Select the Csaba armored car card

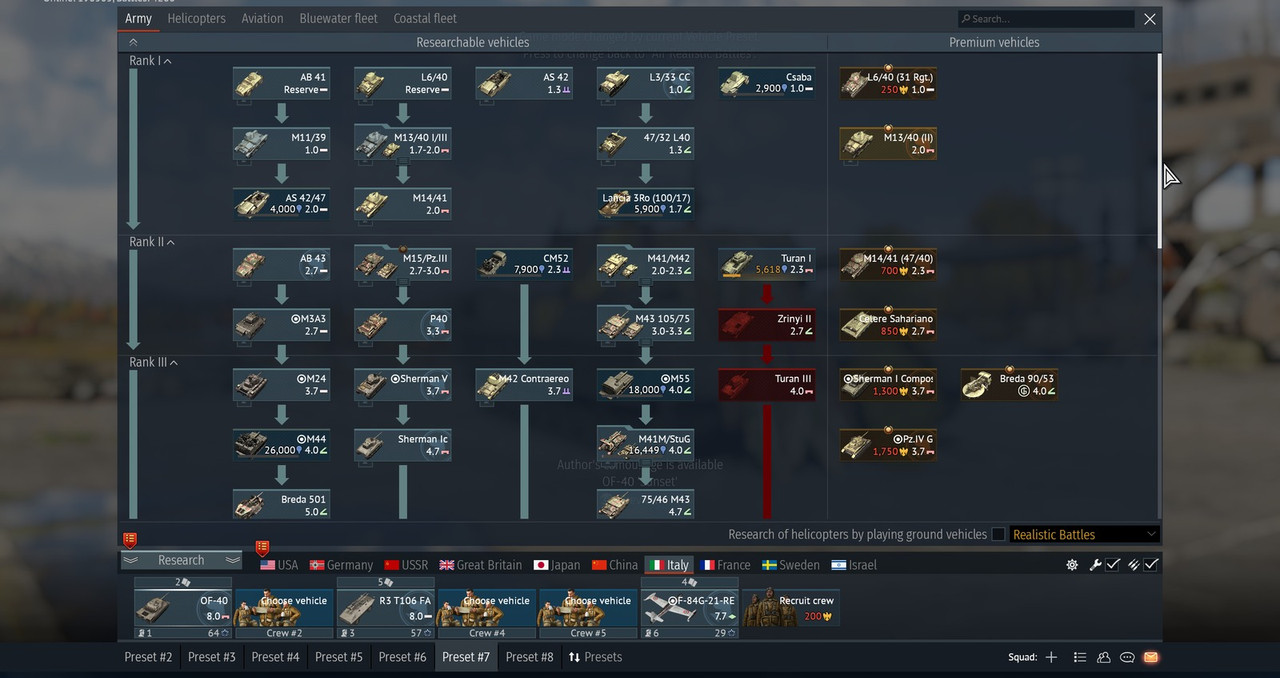click(x=767, y=83)
